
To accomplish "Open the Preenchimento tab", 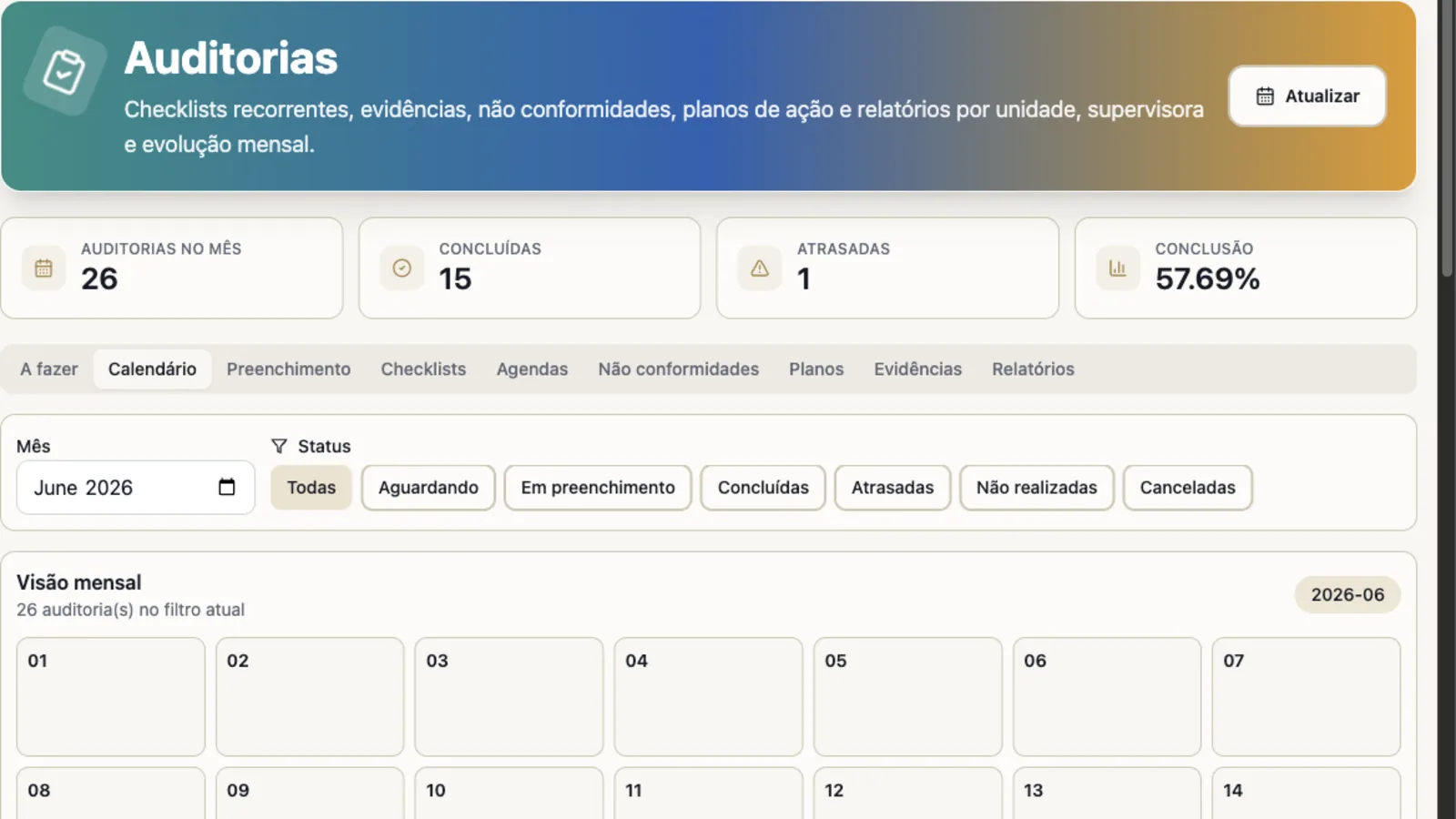I will click(288, 369).
